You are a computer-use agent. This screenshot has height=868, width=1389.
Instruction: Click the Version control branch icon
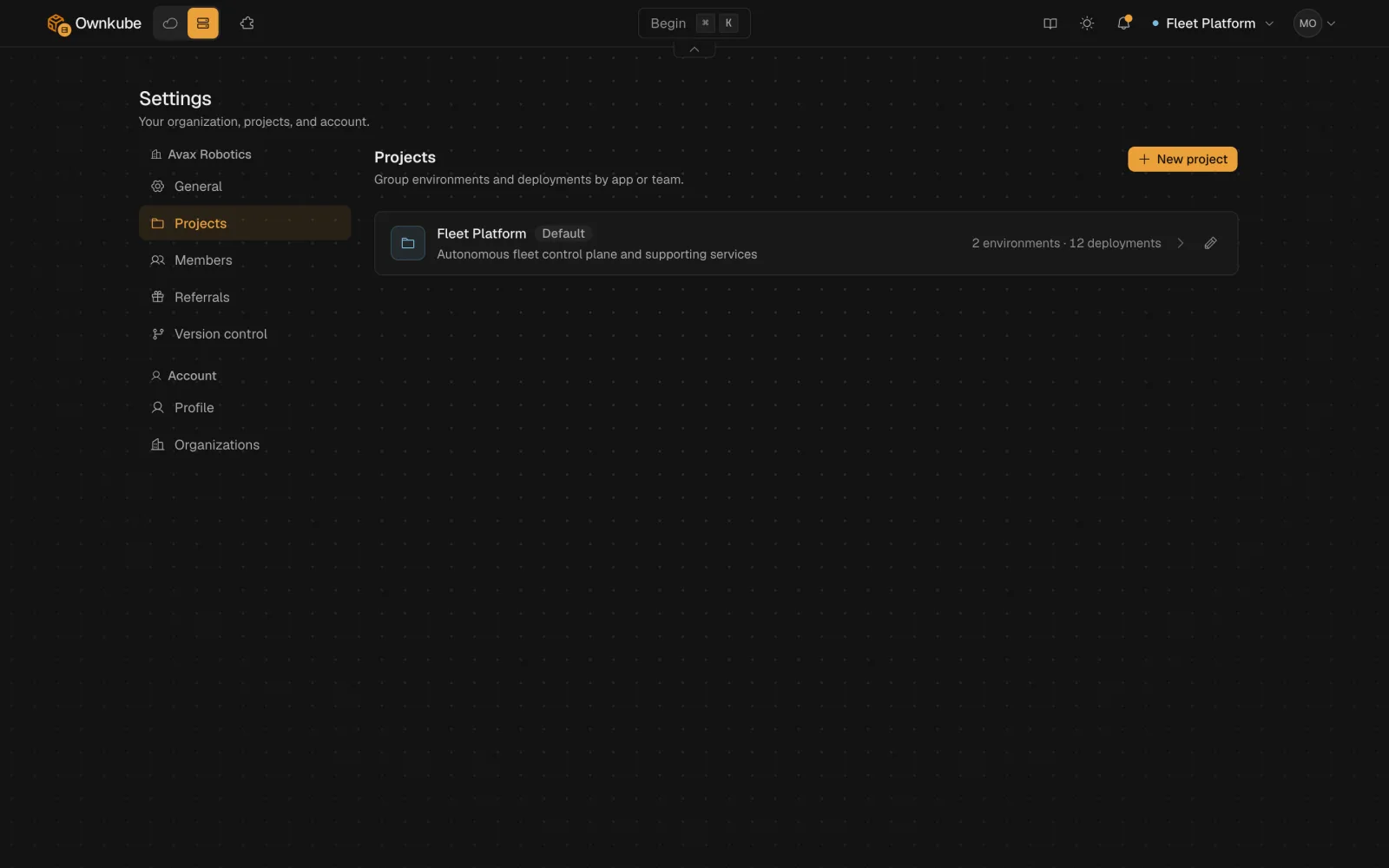[157, 334]
